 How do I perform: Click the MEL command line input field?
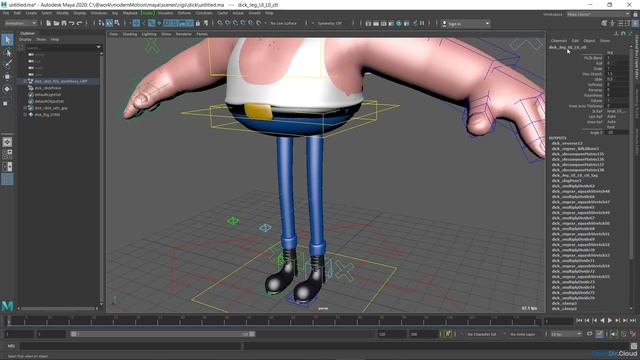[x=131, y=346]
